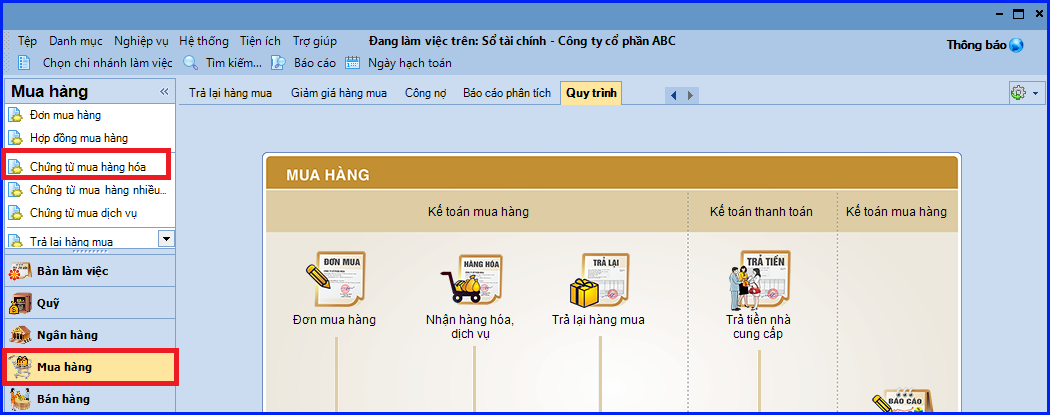1050x415 pixels.
Task: Click the Tìm kiếm... toolbar label
Action: point(234,63)
